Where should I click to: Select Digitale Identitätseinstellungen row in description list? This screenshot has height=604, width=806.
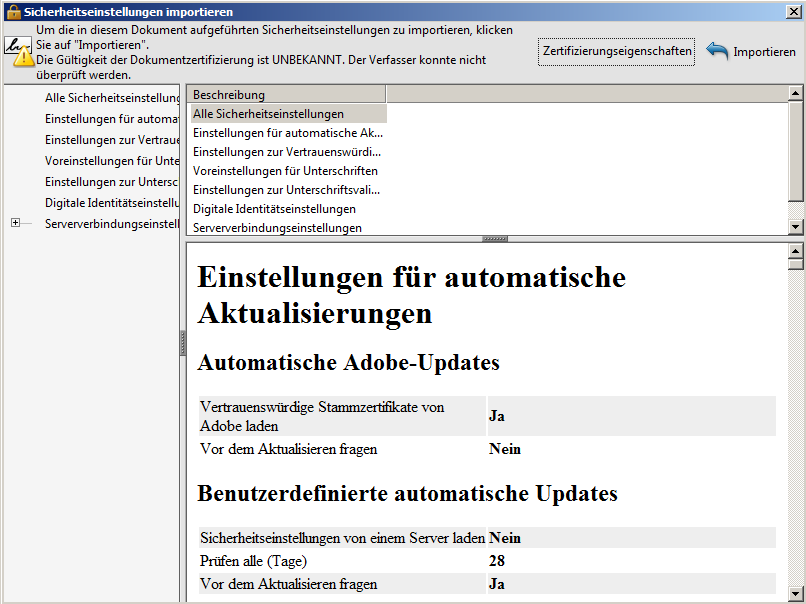pyautogui.click(x=274, y=209)
